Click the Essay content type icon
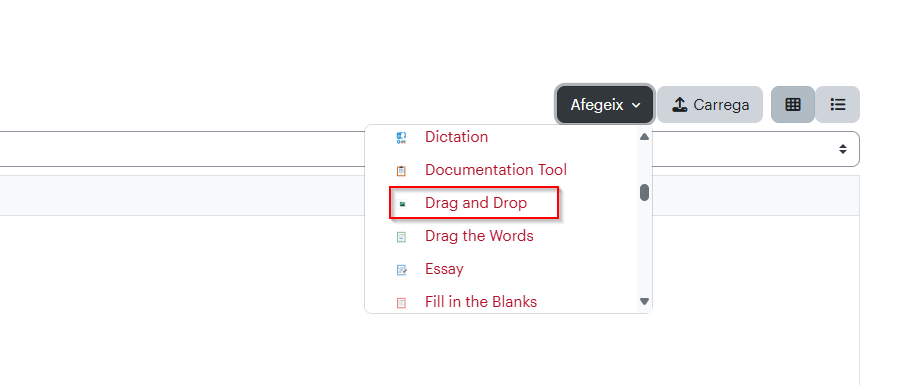The height and width of the screenshot is (385, 898). 401,270
